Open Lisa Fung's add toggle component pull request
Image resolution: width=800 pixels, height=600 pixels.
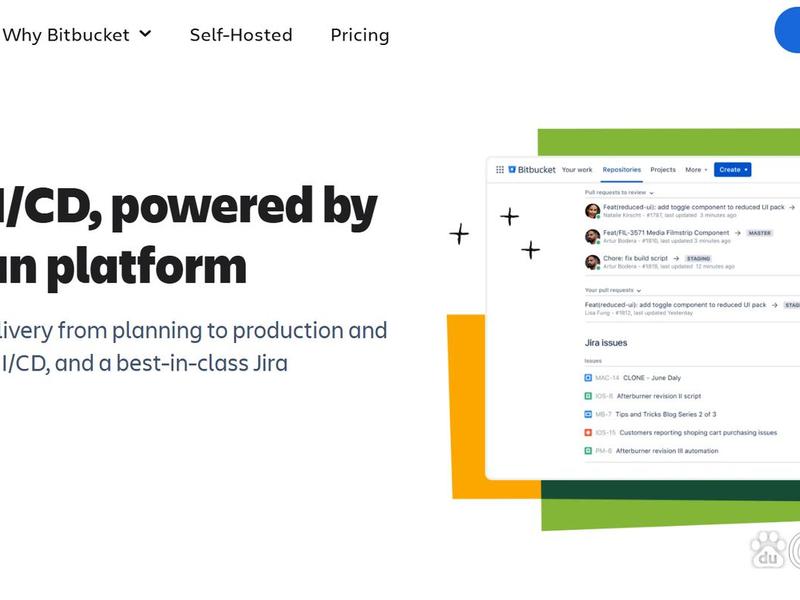[675, 305]
